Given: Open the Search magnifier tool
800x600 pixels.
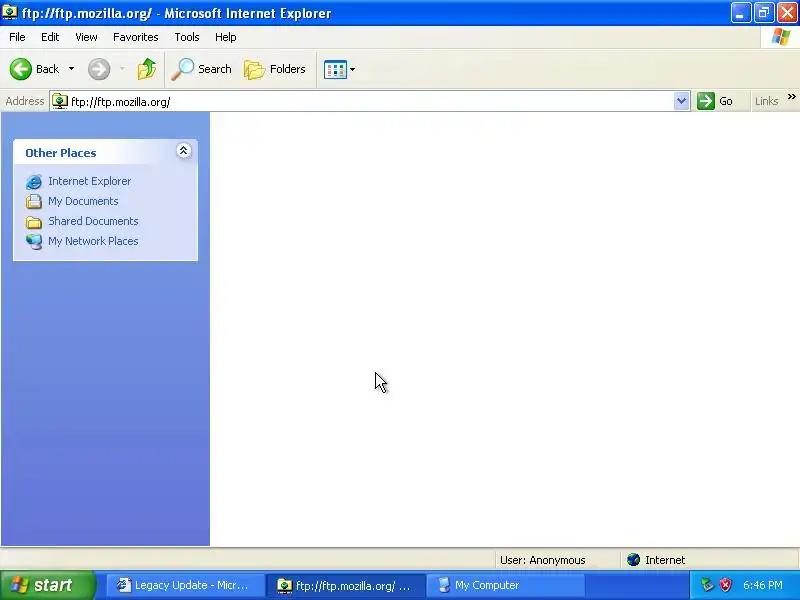Looking at the screenshot, I should pyautogui.click(x=201, y=69).
